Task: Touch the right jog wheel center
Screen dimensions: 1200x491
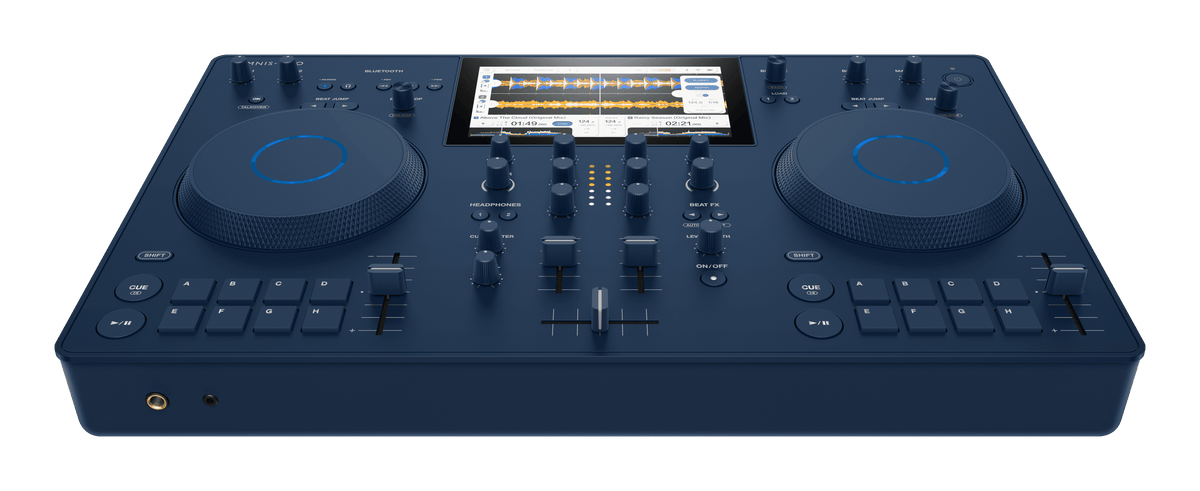Action: (x=901, y=159)
